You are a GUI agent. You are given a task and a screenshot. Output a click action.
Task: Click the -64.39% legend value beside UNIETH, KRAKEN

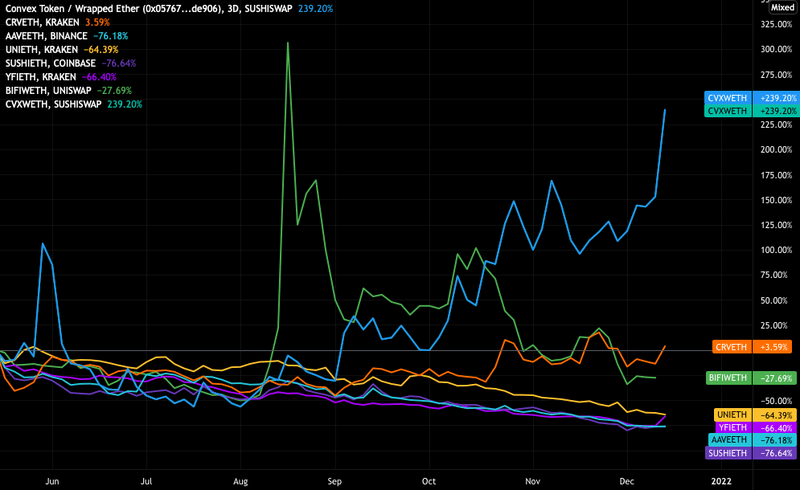click(x=101, y=50)
